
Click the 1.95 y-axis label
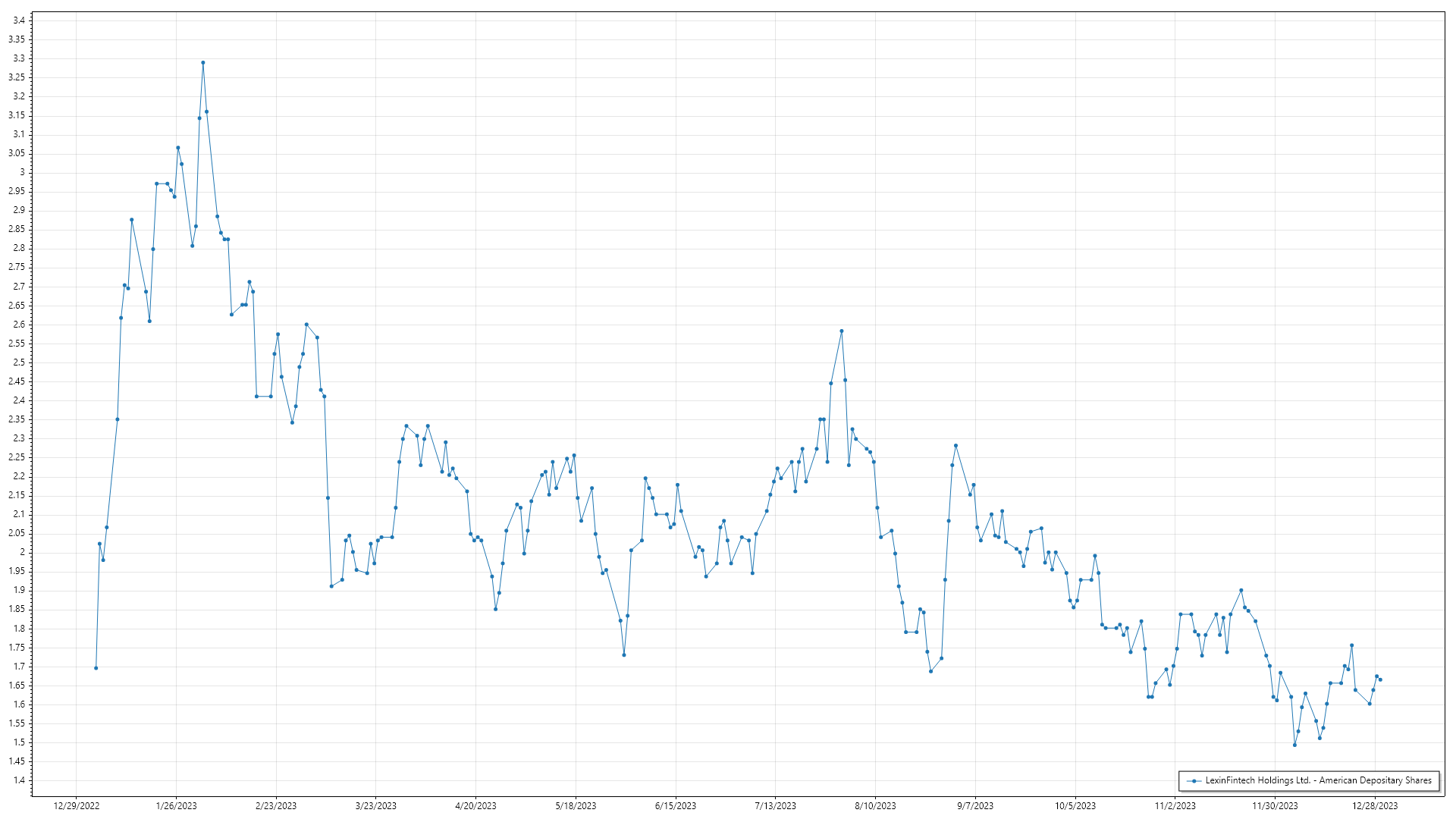(x=17, y=572)
